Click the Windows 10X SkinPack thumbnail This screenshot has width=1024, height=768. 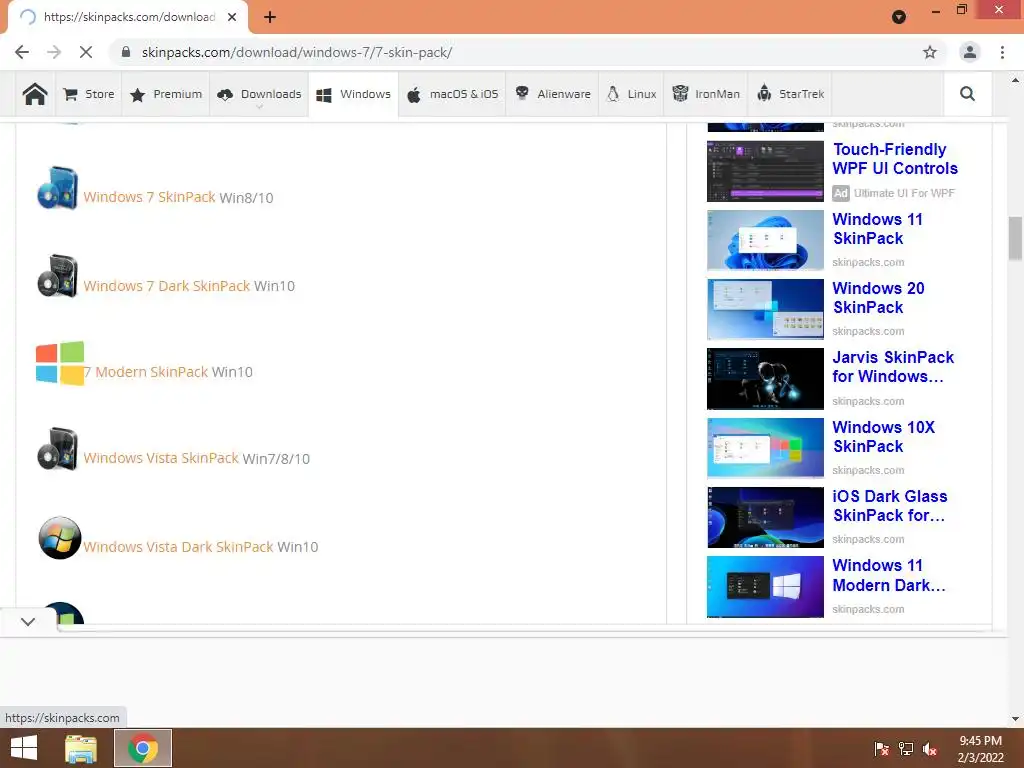pos(765,448)
